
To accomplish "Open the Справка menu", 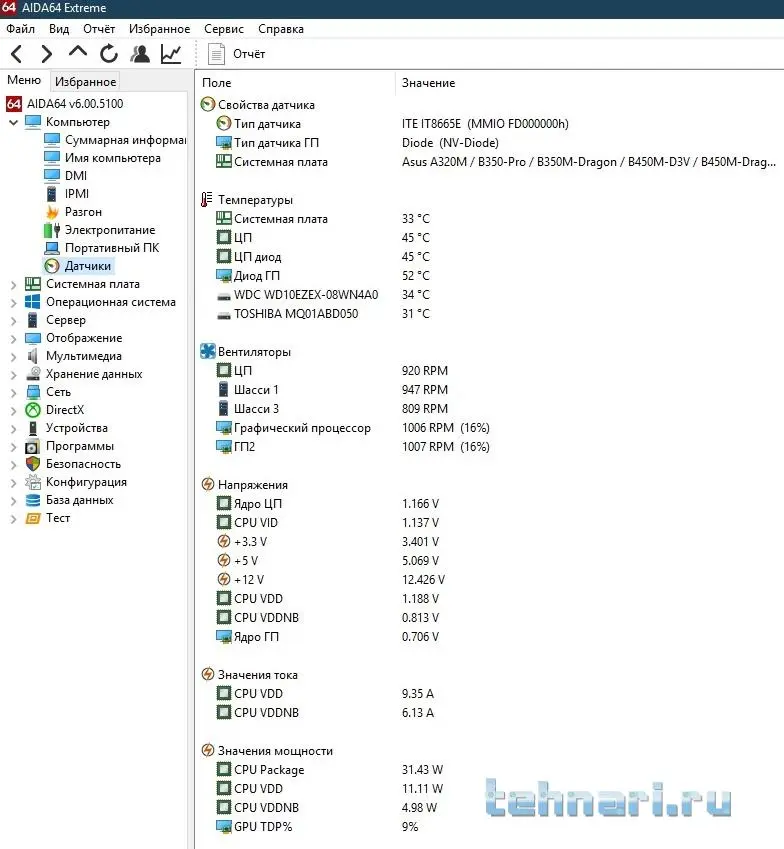I will click(x=280, y=29).
